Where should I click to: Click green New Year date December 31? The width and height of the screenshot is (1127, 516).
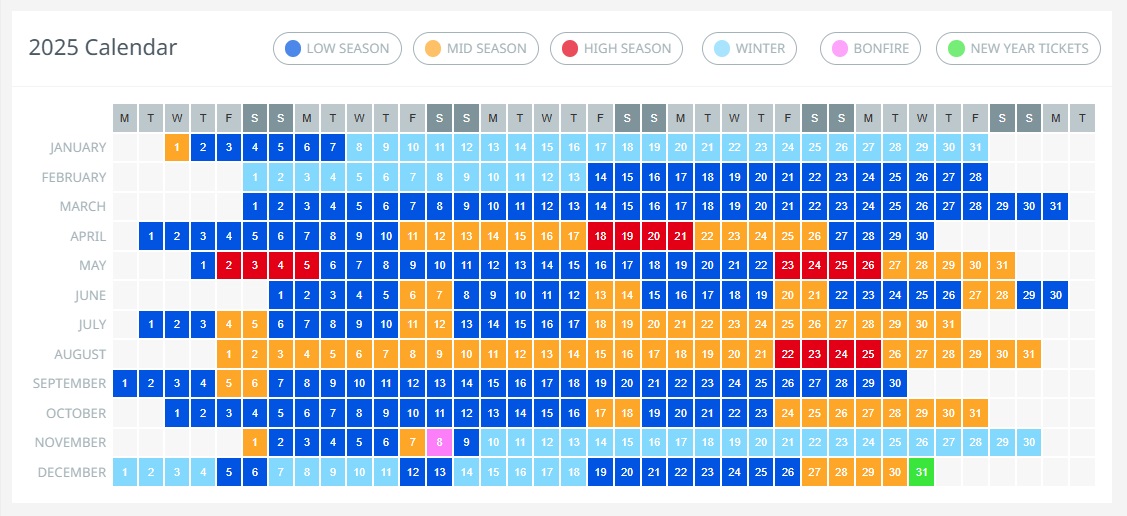coord(921,472)
